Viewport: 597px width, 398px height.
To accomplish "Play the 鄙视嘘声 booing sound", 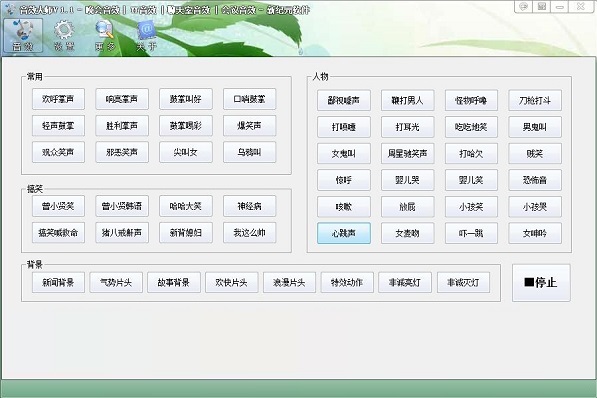I will tap(344, 101).
